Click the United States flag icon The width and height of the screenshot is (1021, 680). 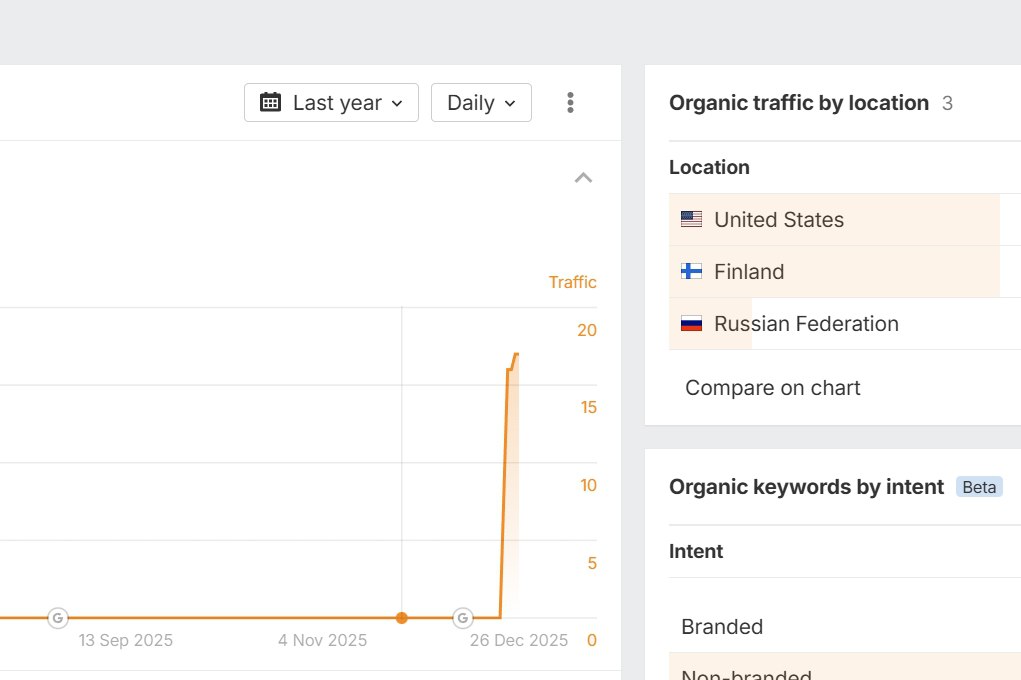point(691,220)
